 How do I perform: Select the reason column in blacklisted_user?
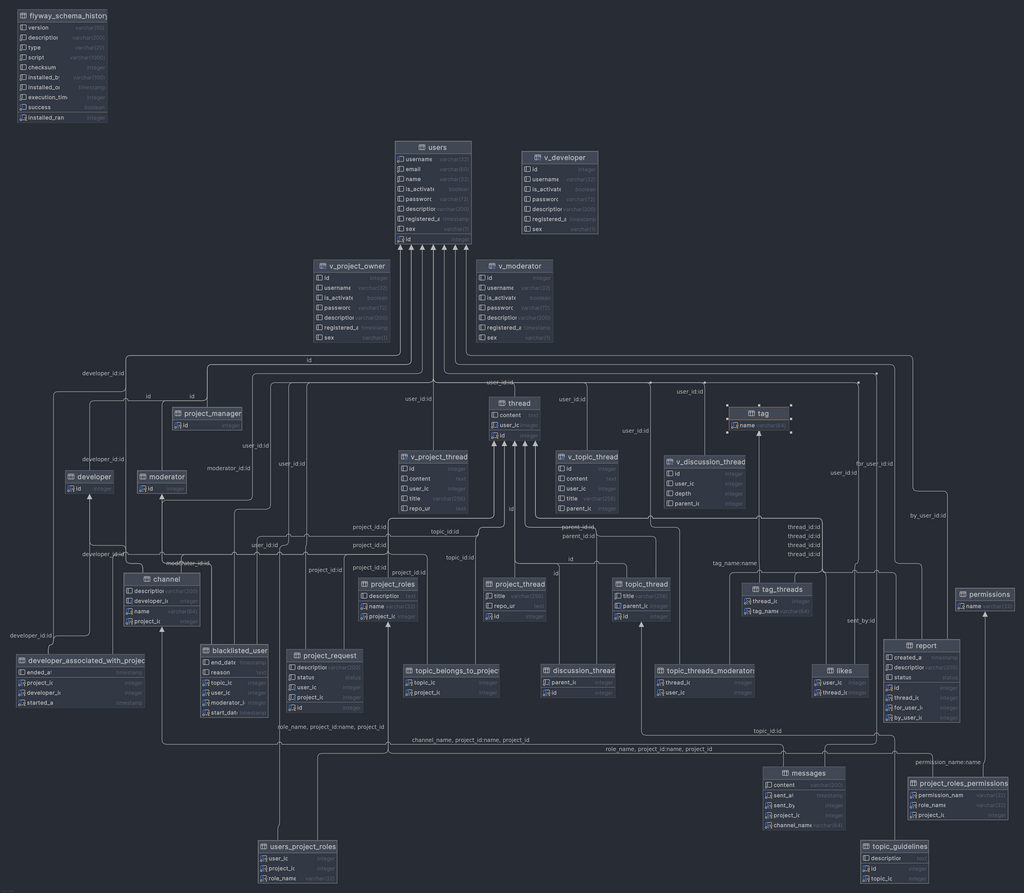(220, 672)
